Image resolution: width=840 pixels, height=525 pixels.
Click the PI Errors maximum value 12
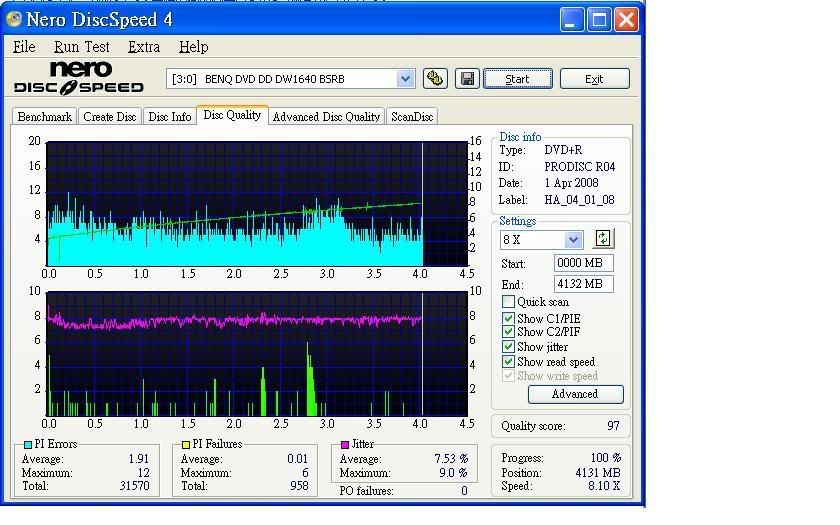point(144,473)
